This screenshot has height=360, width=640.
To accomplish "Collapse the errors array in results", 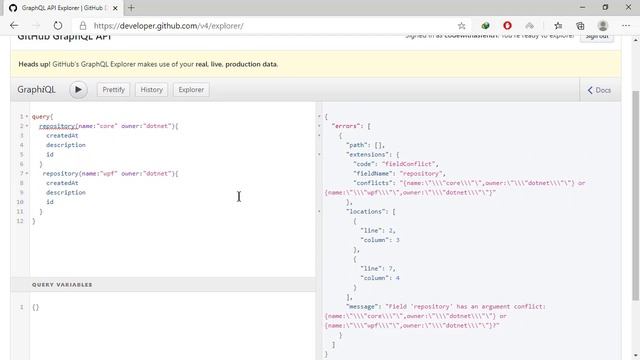I will click(319, 126).
